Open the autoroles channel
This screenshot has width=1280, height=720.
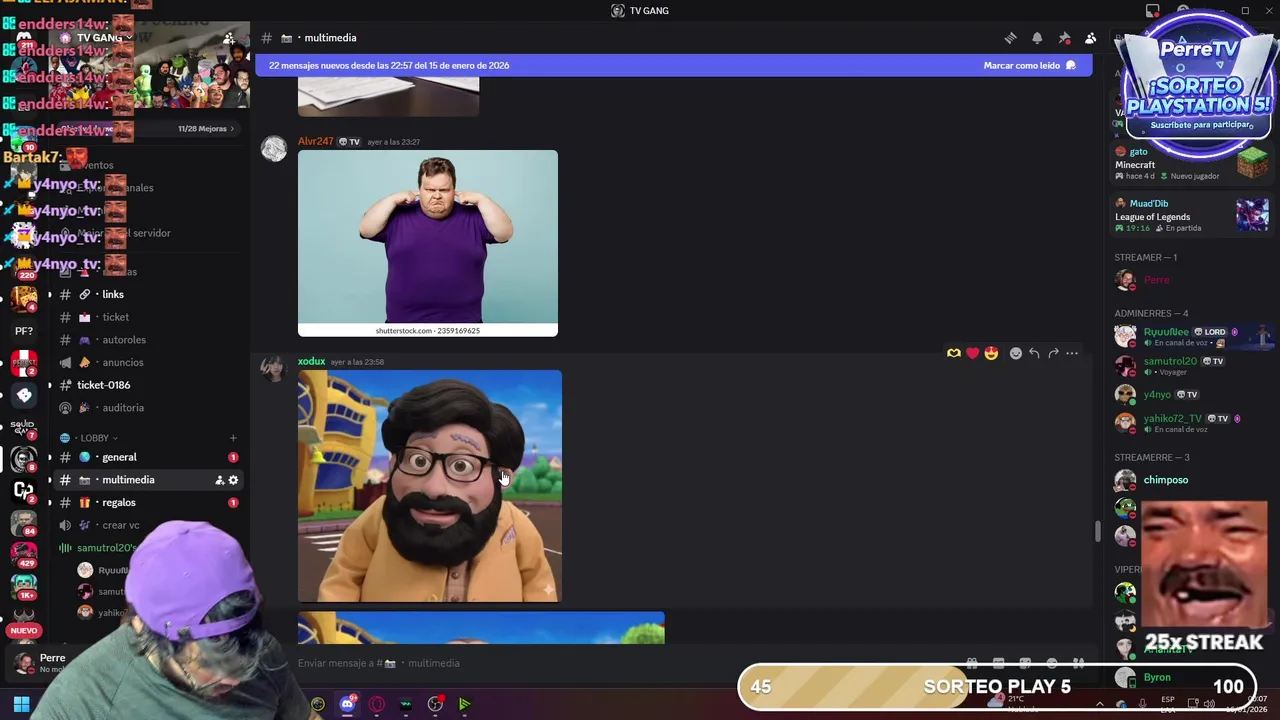point(150,340)
